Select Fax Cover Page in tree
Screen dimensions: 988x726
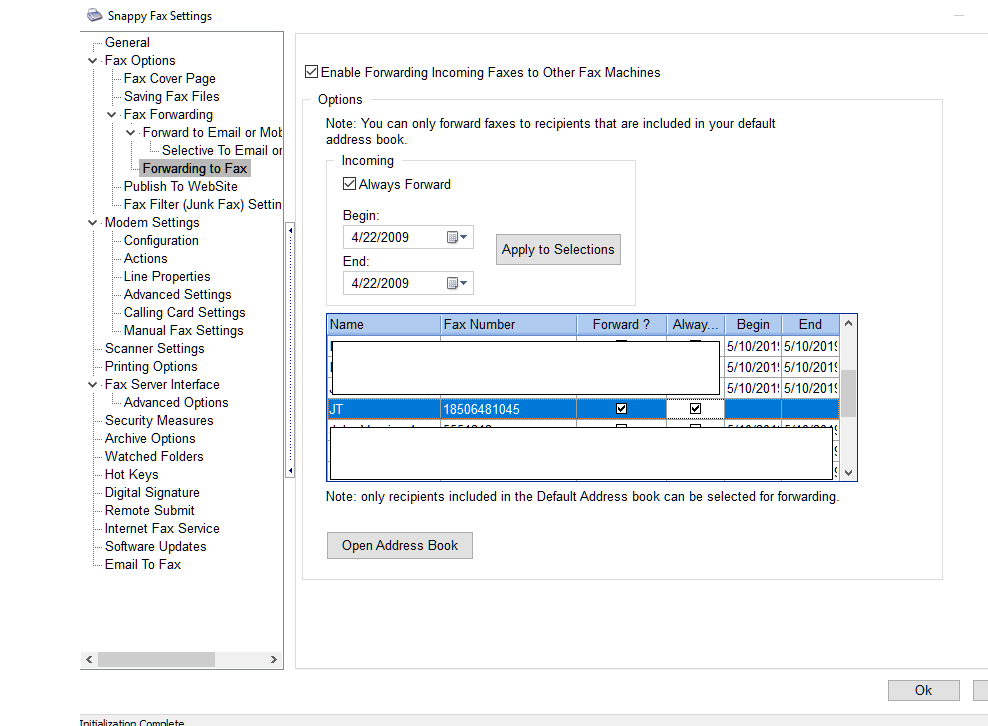[x=169, y=79]
